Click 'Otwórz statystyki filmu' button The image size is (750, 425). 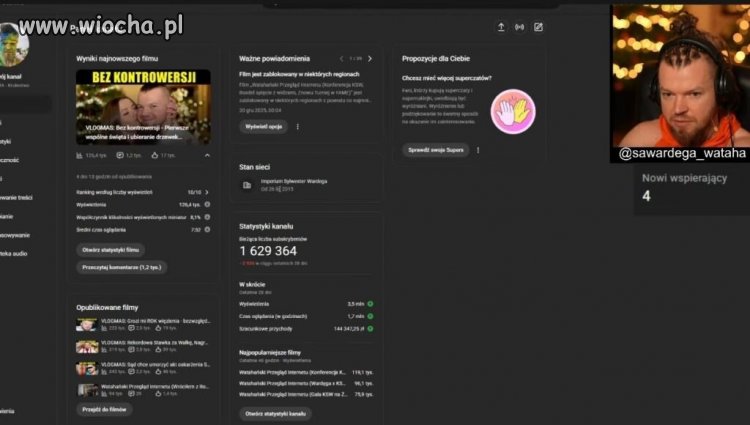tap(110, 250)
